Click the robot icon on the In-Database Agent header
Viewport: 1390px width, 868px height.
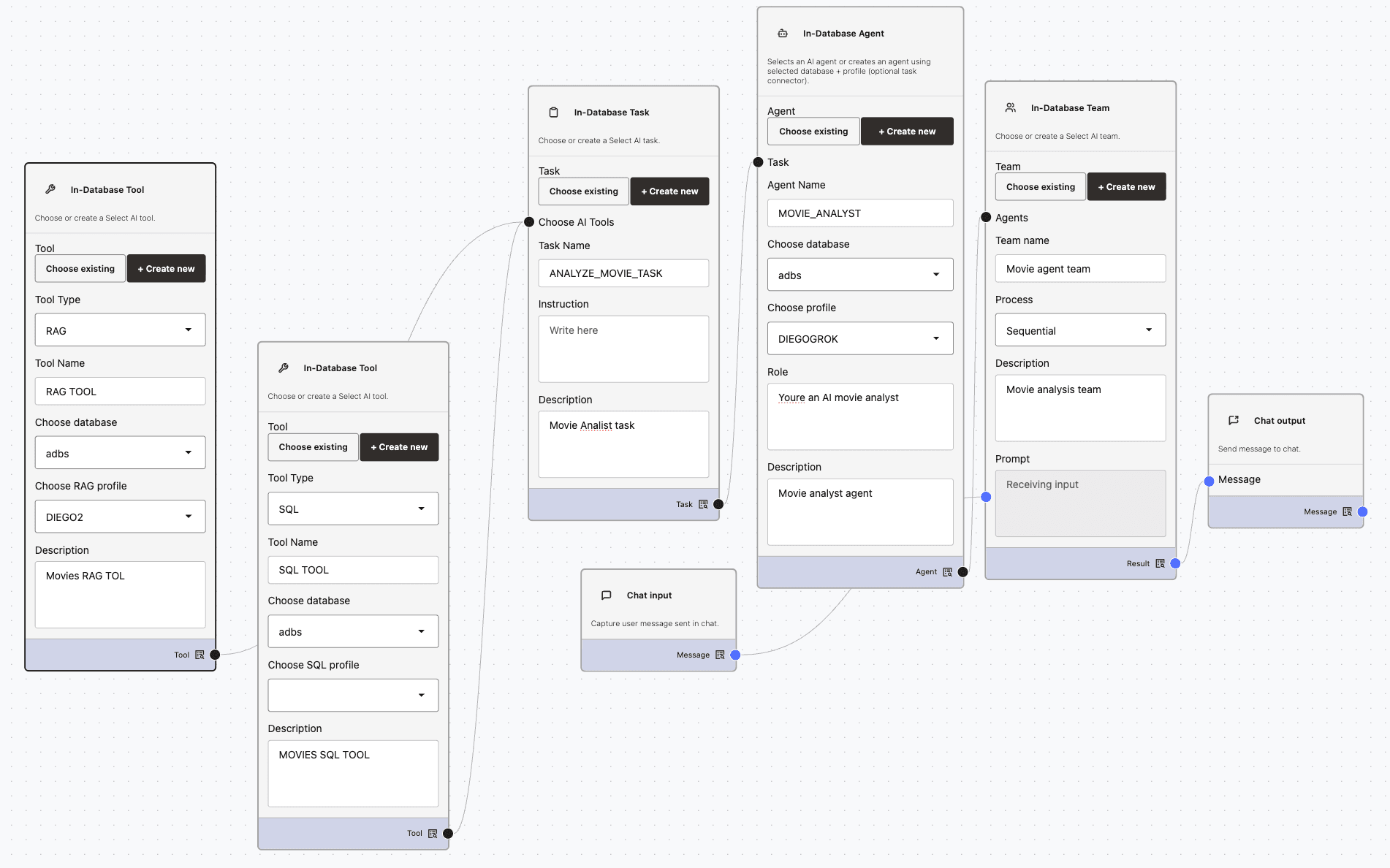point(782,33)
